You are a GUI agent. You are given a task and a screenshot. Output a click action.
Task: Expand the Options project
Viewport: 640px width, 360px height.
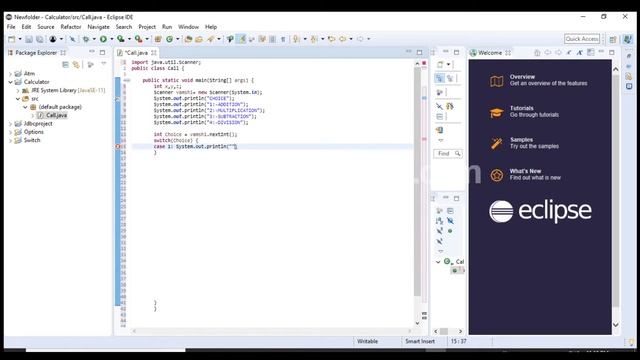click(x=10, y=132)
